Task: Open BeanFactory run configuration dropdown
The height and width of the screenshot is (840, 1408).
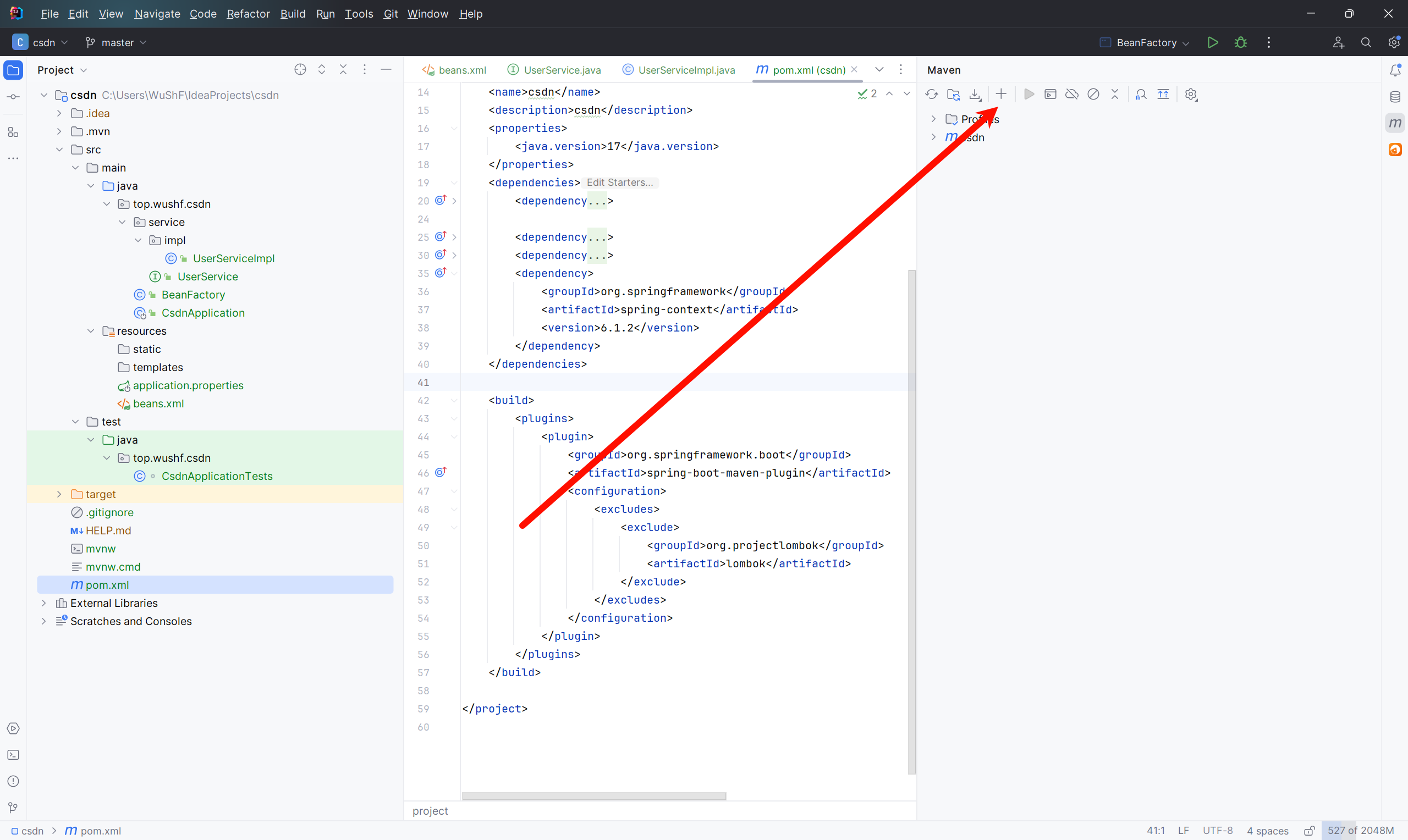Action: click(x=1144, y=42)
